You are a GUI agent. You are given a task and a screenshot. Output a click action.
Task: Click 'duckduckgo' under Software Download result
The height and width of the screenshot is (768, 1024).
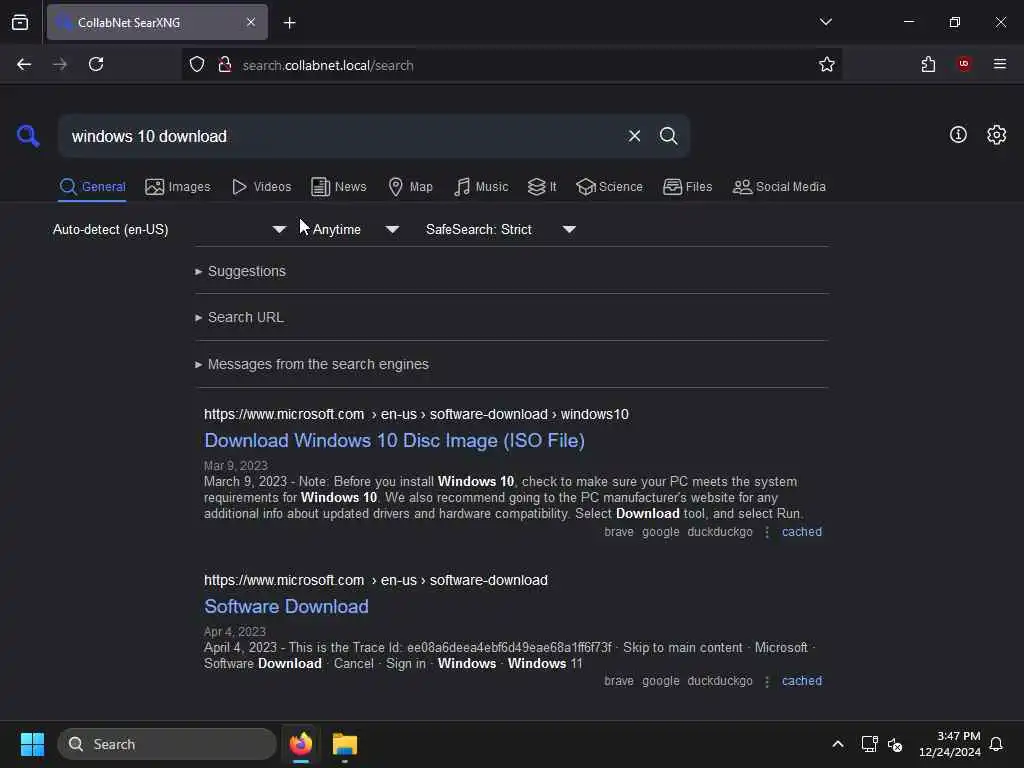[720, 680]
